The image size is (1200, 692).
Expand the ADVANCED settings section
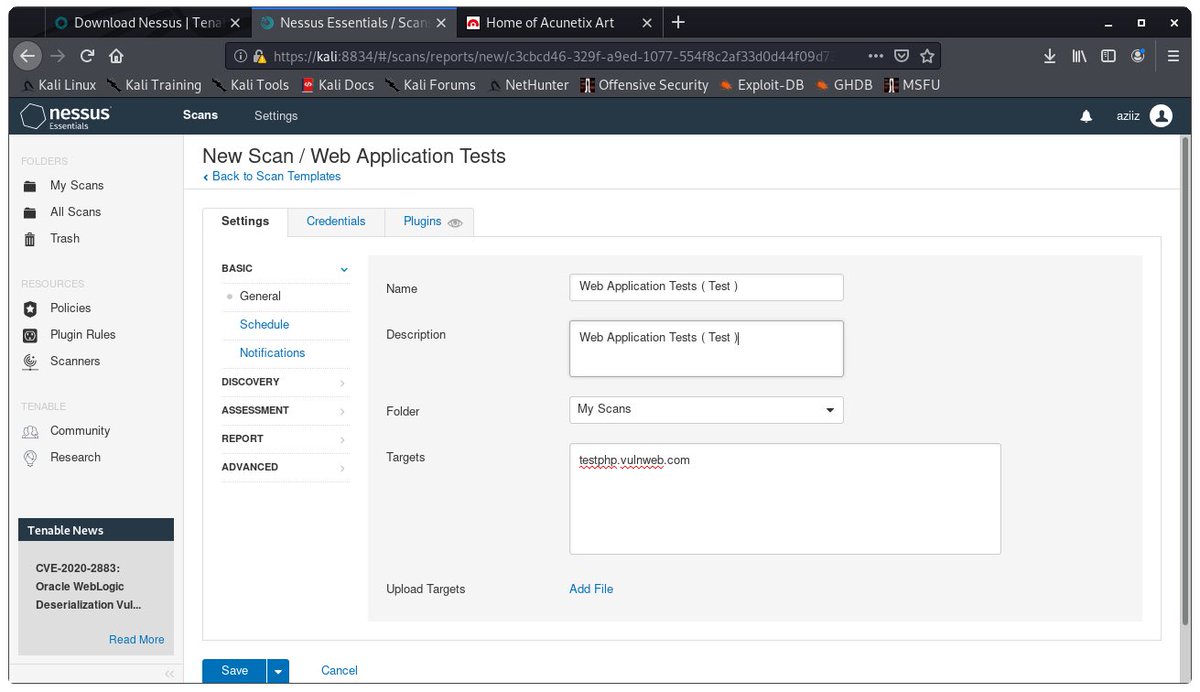click(285, 467)
